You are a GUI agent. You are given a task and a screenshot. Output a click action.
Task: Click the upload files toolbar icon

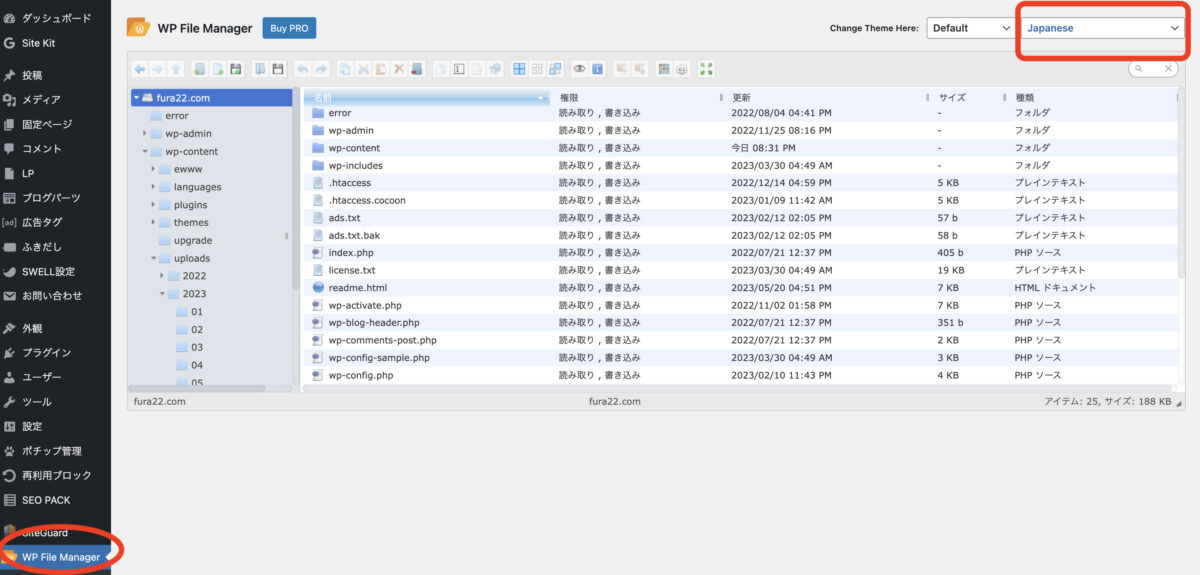(235, 69)
